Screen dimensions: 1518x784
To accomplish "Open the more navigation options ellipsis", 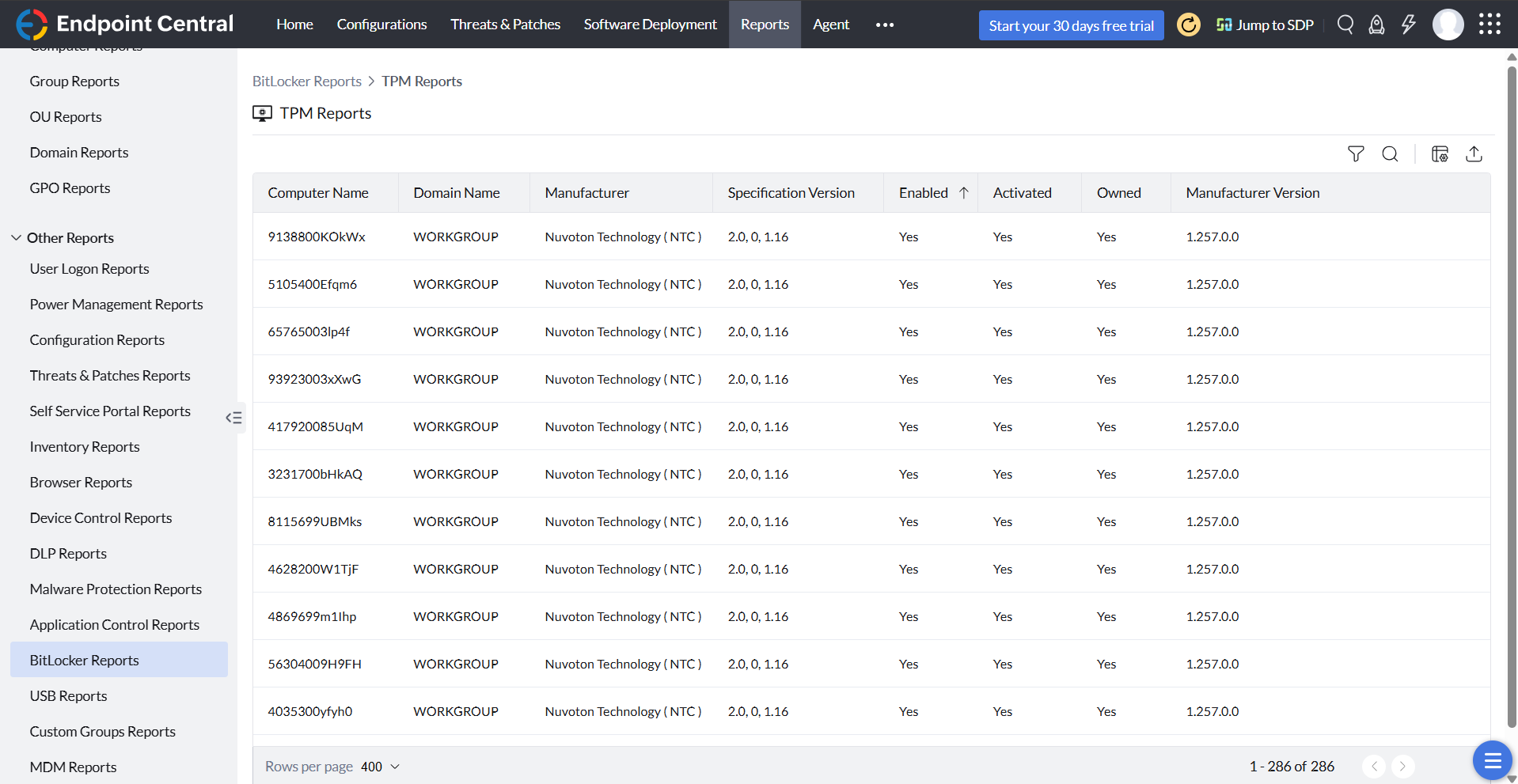I will point(885,25).
